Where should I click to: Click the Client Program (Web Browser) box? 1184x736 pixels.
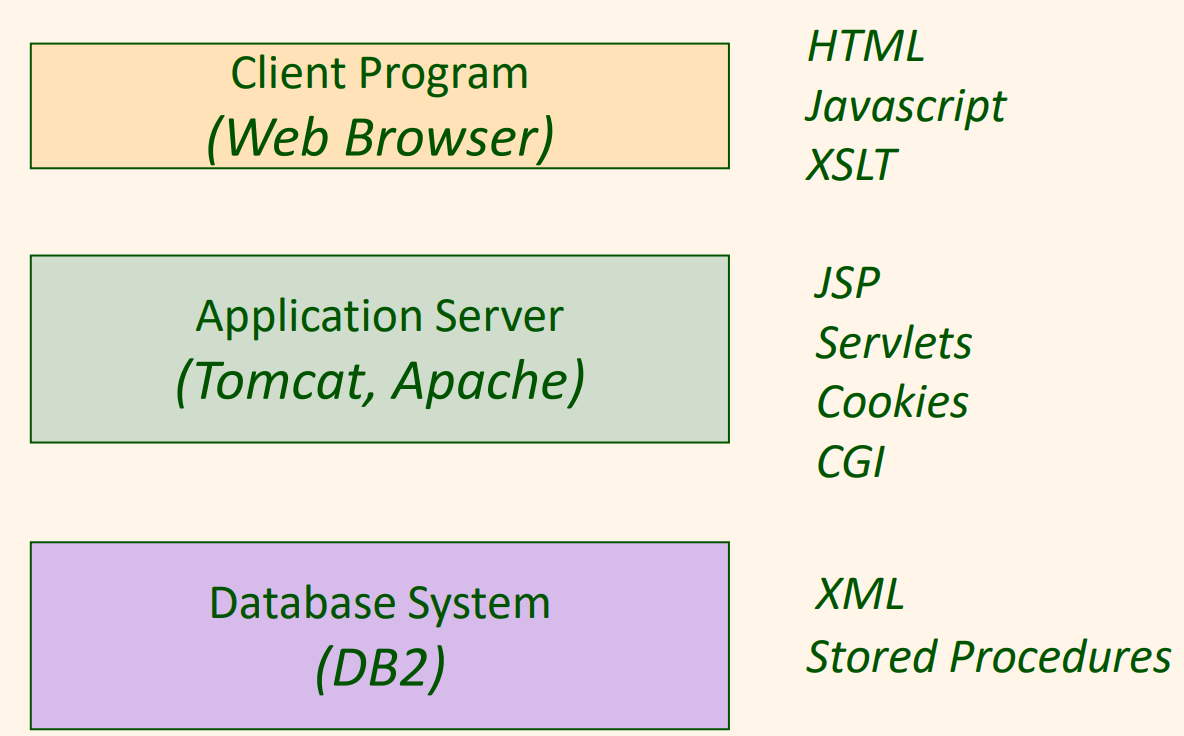pos(380,106)
